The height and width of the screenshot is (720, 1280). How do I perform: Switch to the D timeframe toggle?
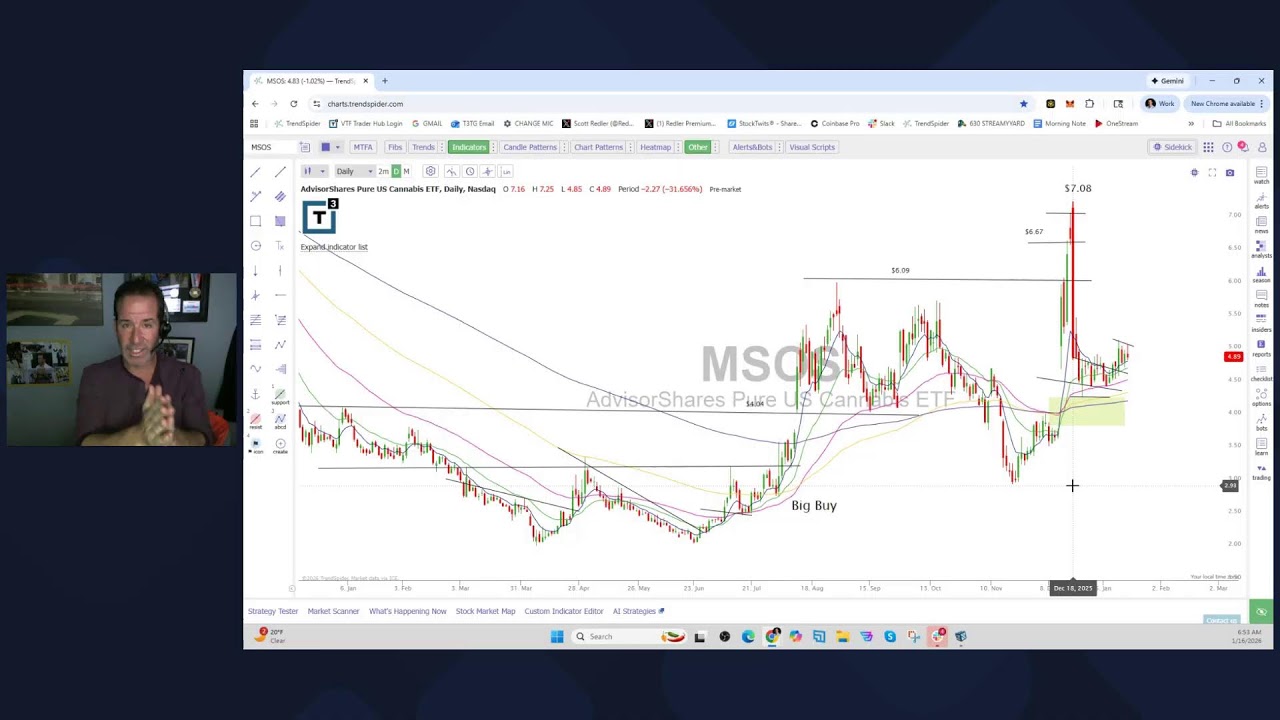[396, 171]
